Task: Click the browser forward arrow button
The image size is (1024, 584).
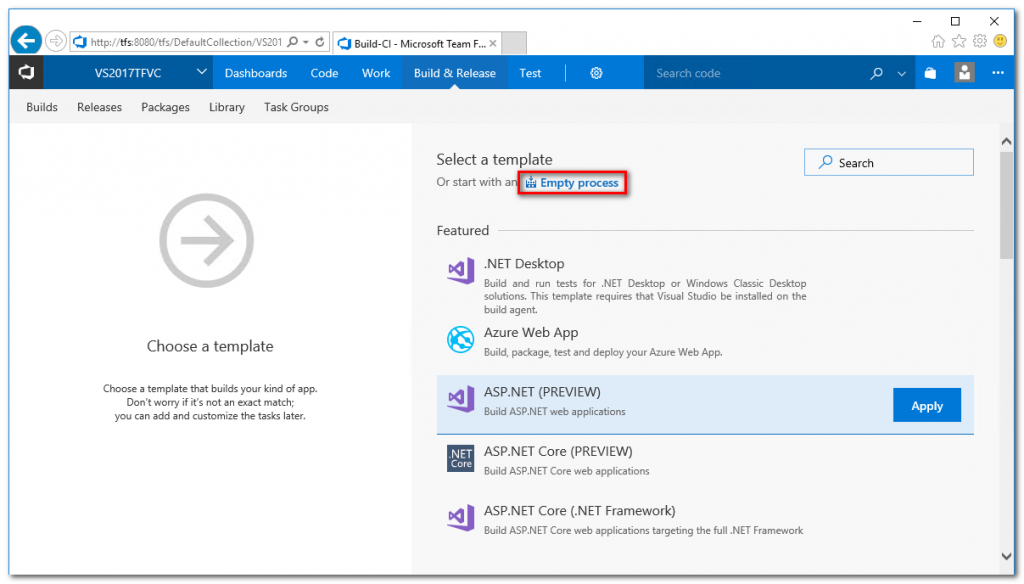Action: click(56, 41)
